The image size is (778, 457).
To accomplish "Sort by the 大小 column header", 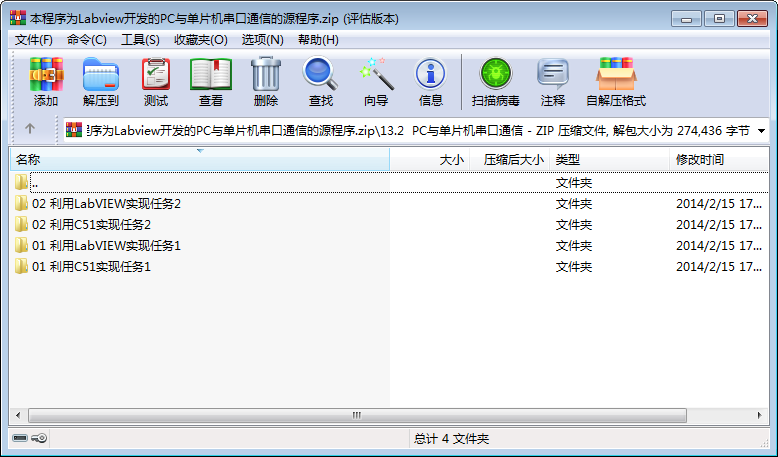I will tap(430, 159).
